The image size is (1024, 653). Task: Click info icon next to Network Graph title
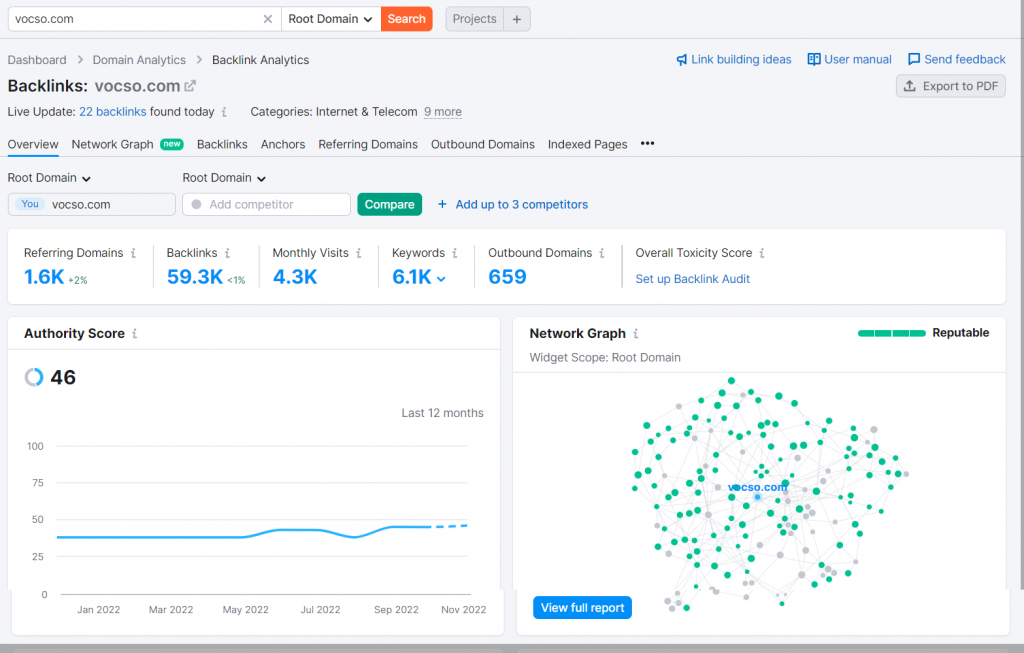click(635, 334)
